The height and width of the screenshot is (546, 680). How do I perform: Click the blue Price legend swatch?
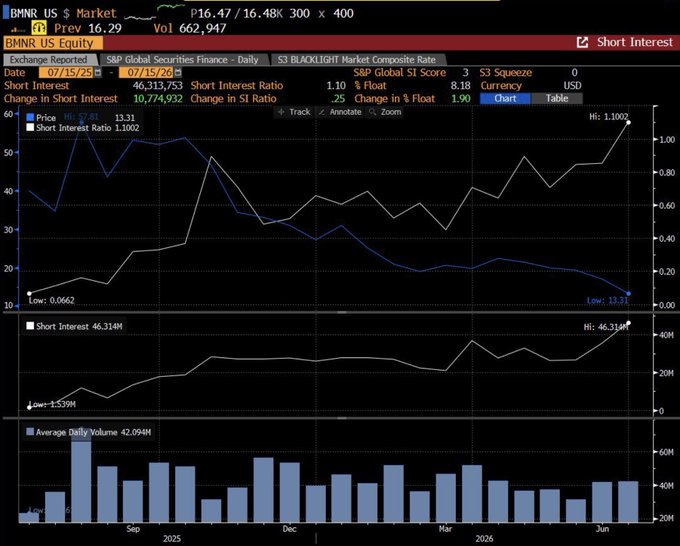pos(30,118)
